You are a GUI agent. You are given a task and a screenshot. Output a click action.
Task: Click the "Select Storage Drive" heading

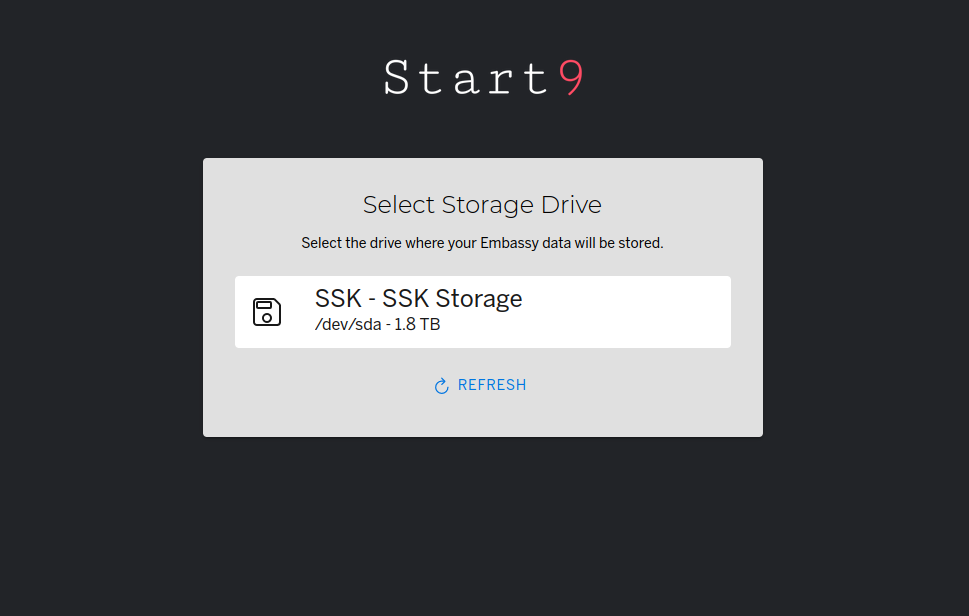pyautogui.click(x=482, y=205)
